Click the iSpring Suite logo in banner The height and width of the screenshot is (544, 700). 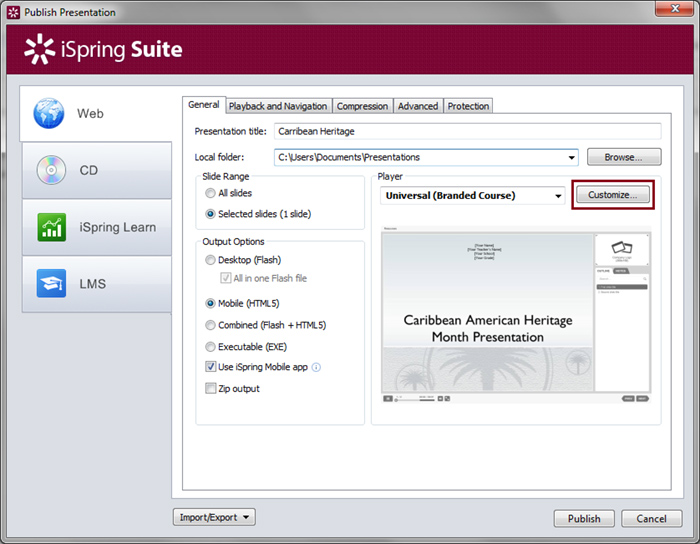click(103, 49)
